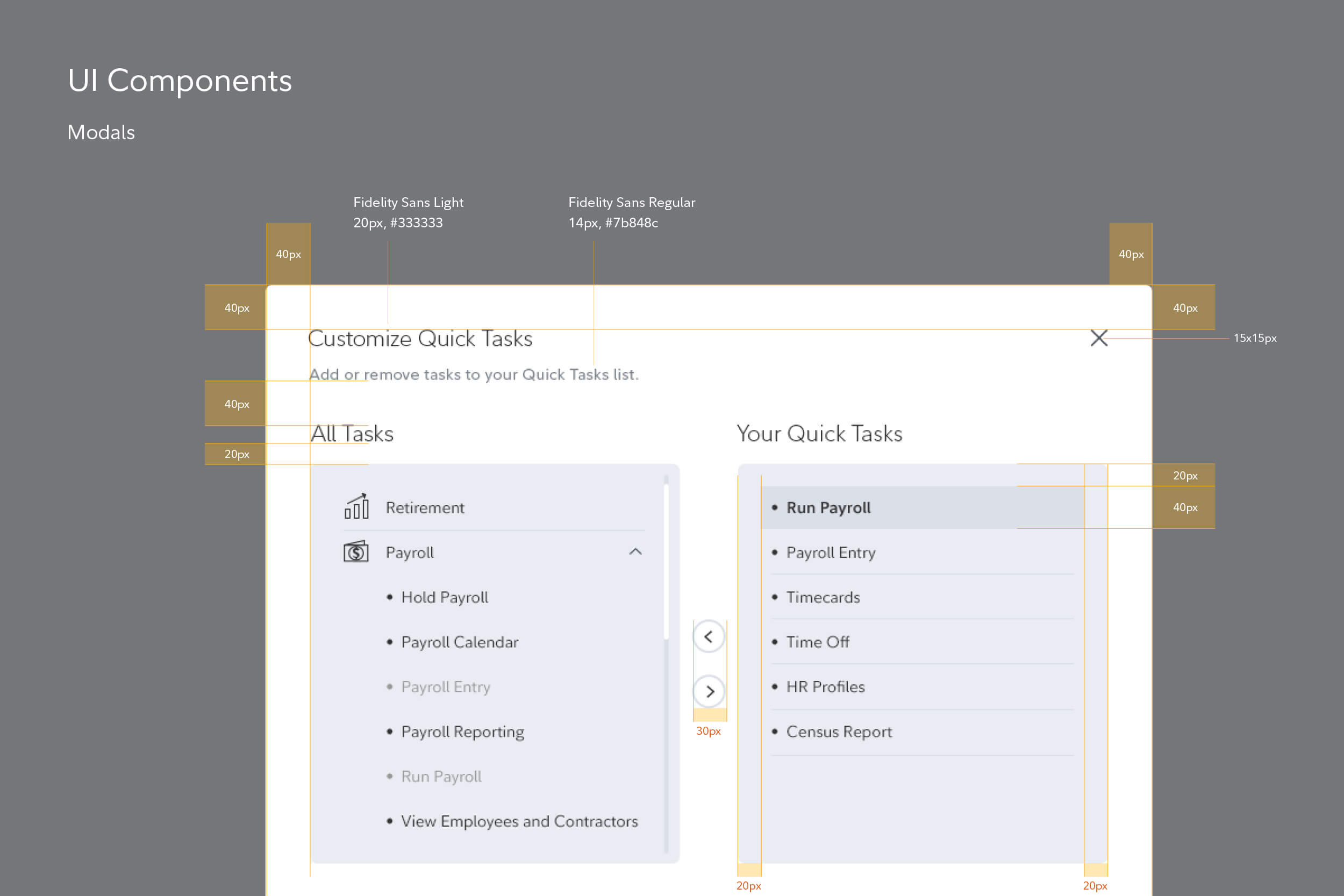1344x896 pixels.
Task: Select the Retirement category row
Action: [x=425, y=508]
